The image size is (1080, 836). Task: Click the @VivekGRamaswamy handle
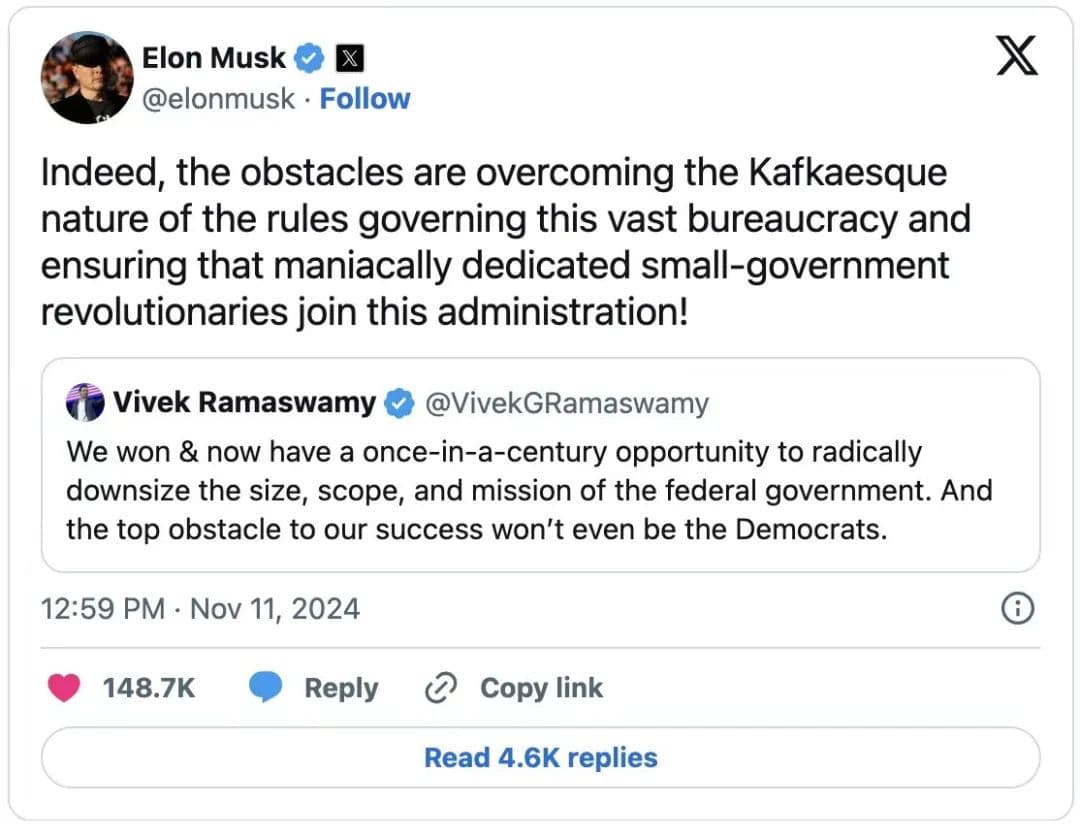point(567,403)
